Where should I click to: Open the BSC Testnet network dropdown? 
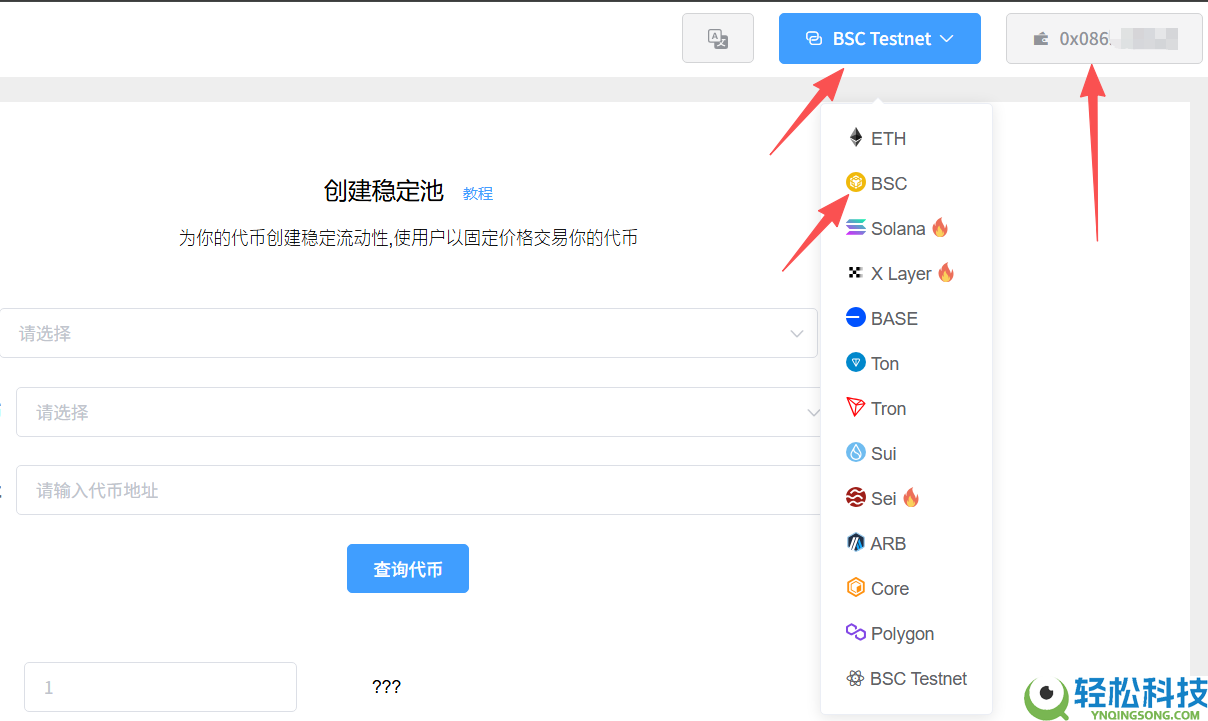[879, 39]
